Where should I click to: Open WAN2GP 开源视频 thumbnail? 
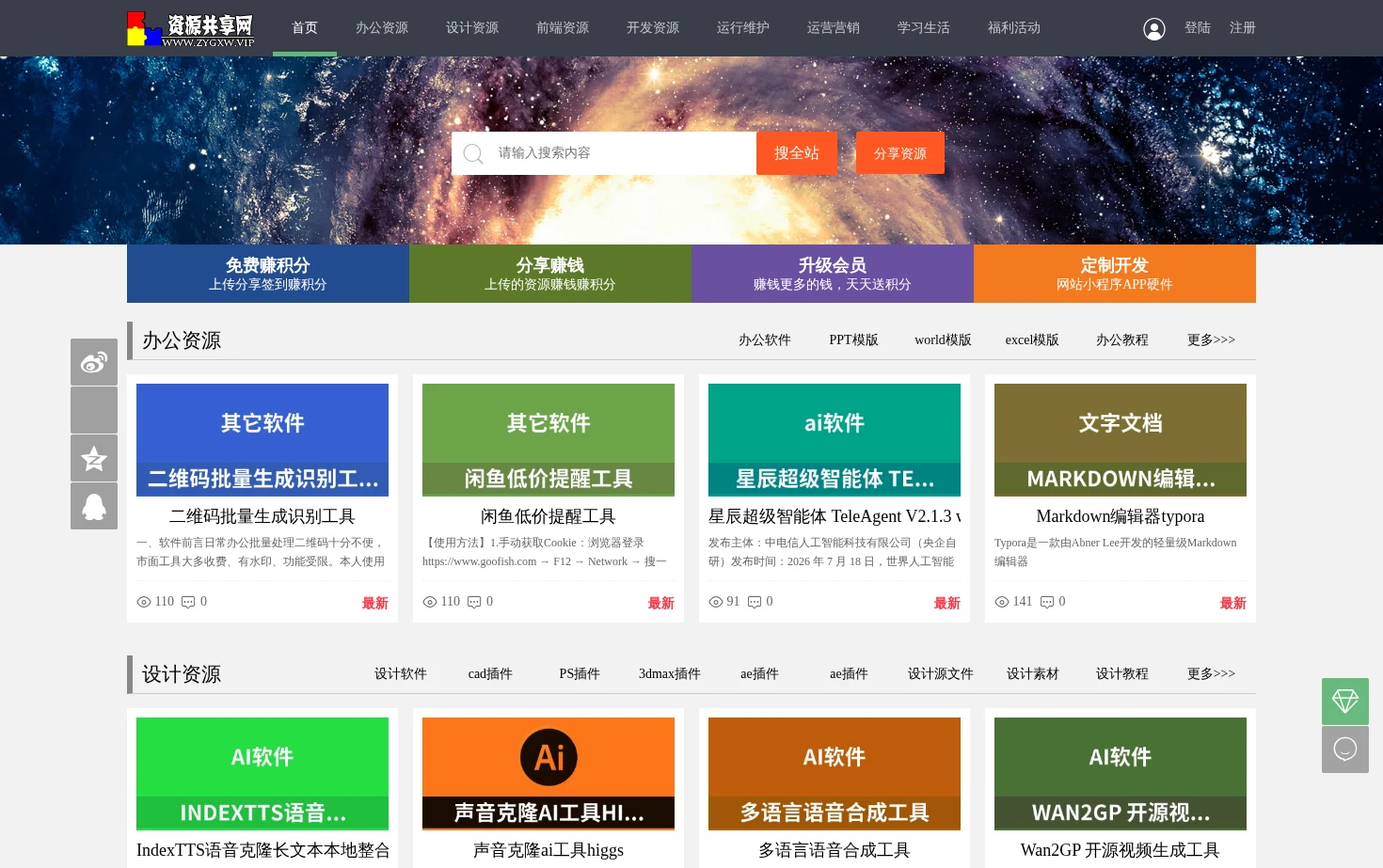1121,774
